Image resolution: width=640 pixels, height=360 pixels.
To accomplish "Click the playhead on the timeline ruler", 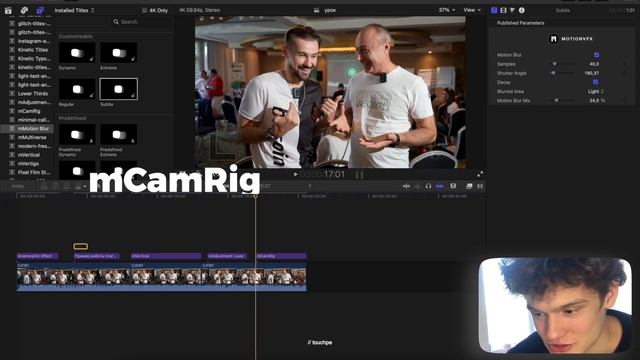I will 256,196.
